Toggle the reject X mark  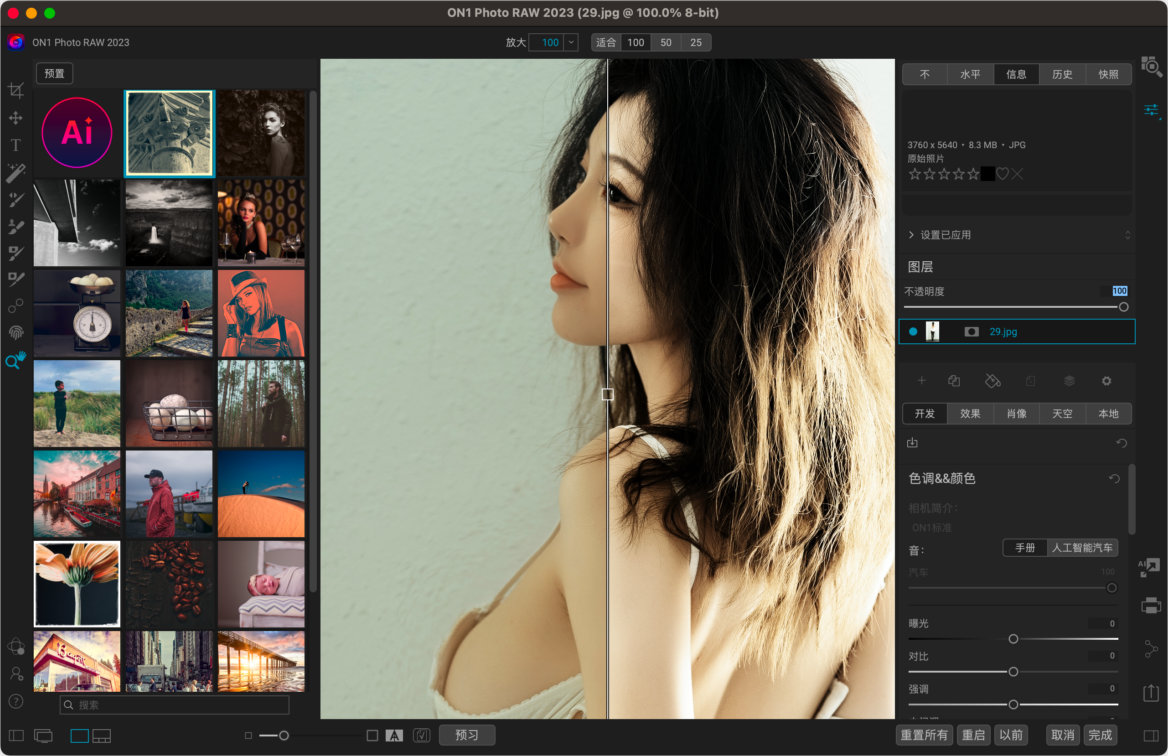pos(1018,174)
